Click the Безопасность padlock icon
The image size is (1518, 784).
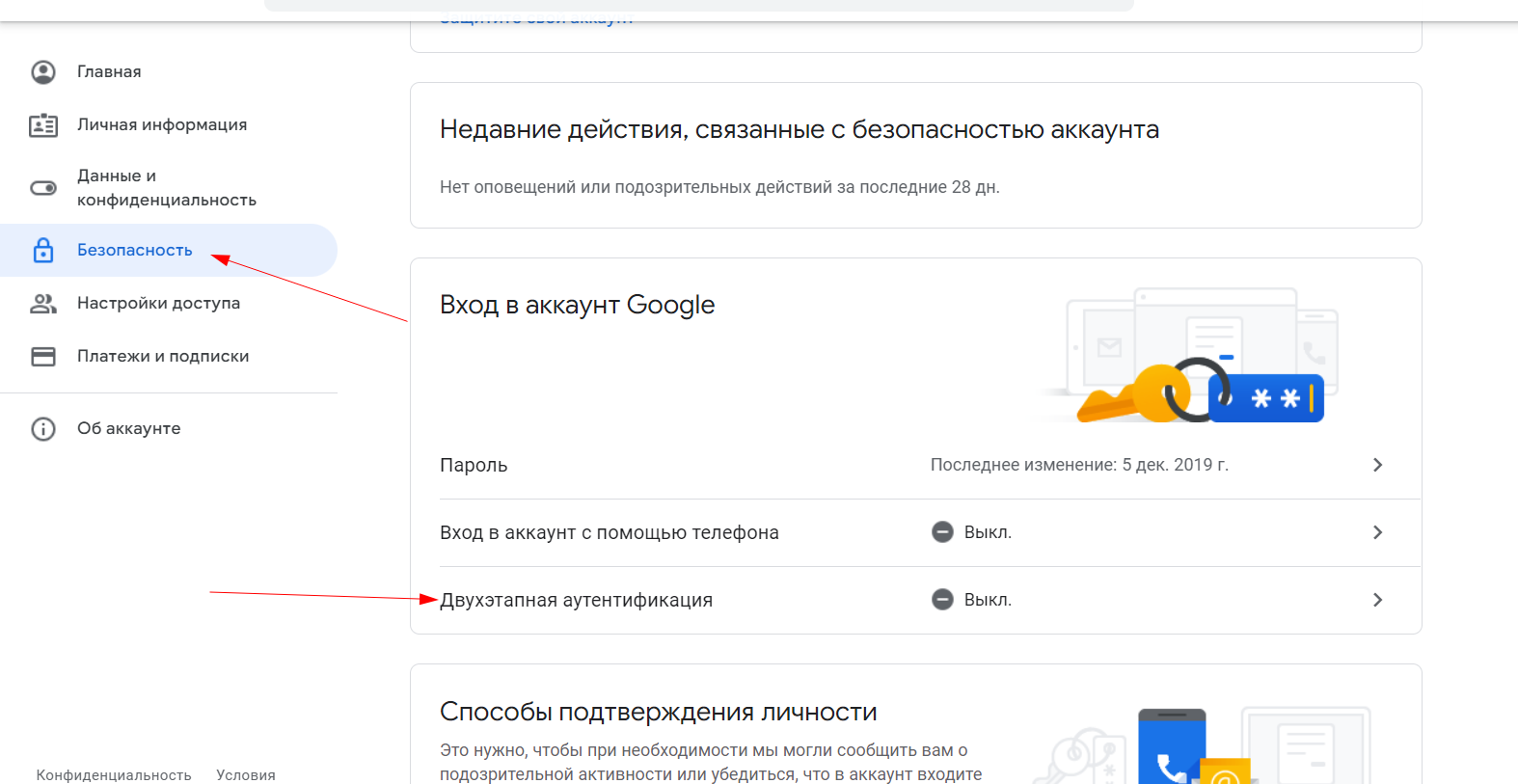43,251
